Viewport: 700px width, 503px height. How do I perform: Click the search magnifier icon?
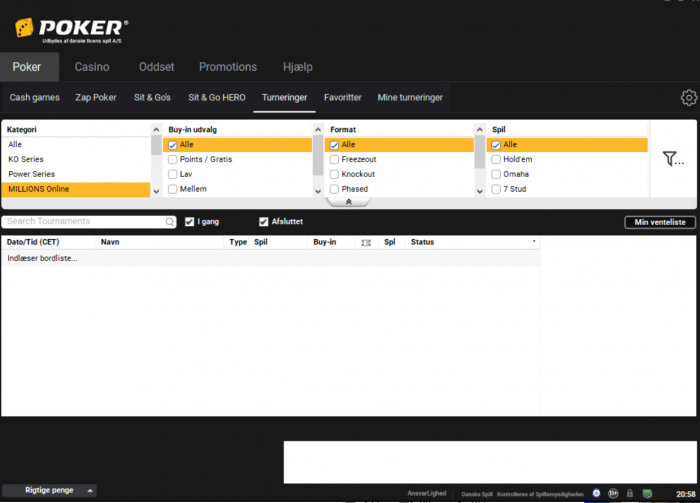(x=170, y=222)
